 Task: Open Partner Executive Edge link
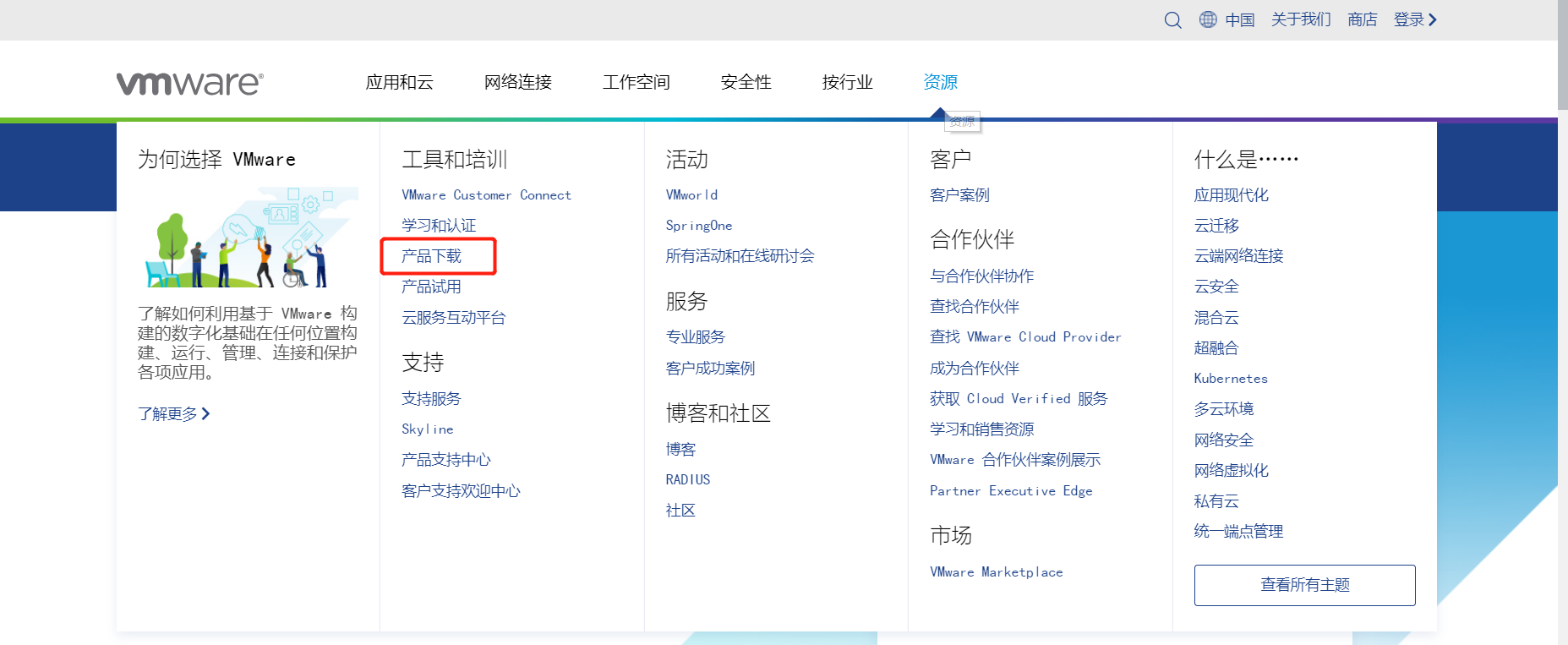(x=1011, y=491)
